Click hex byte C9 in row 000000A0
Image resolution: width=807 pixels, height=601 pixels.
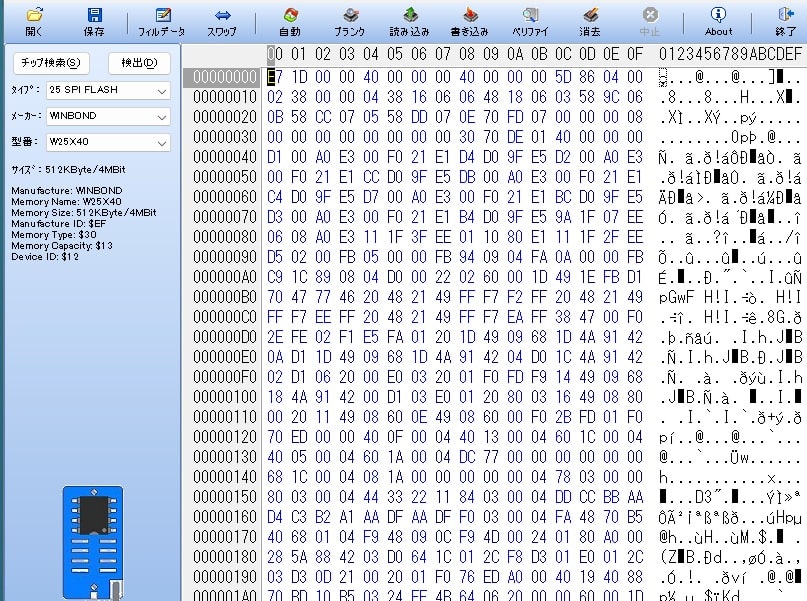(x=275, y=277)
